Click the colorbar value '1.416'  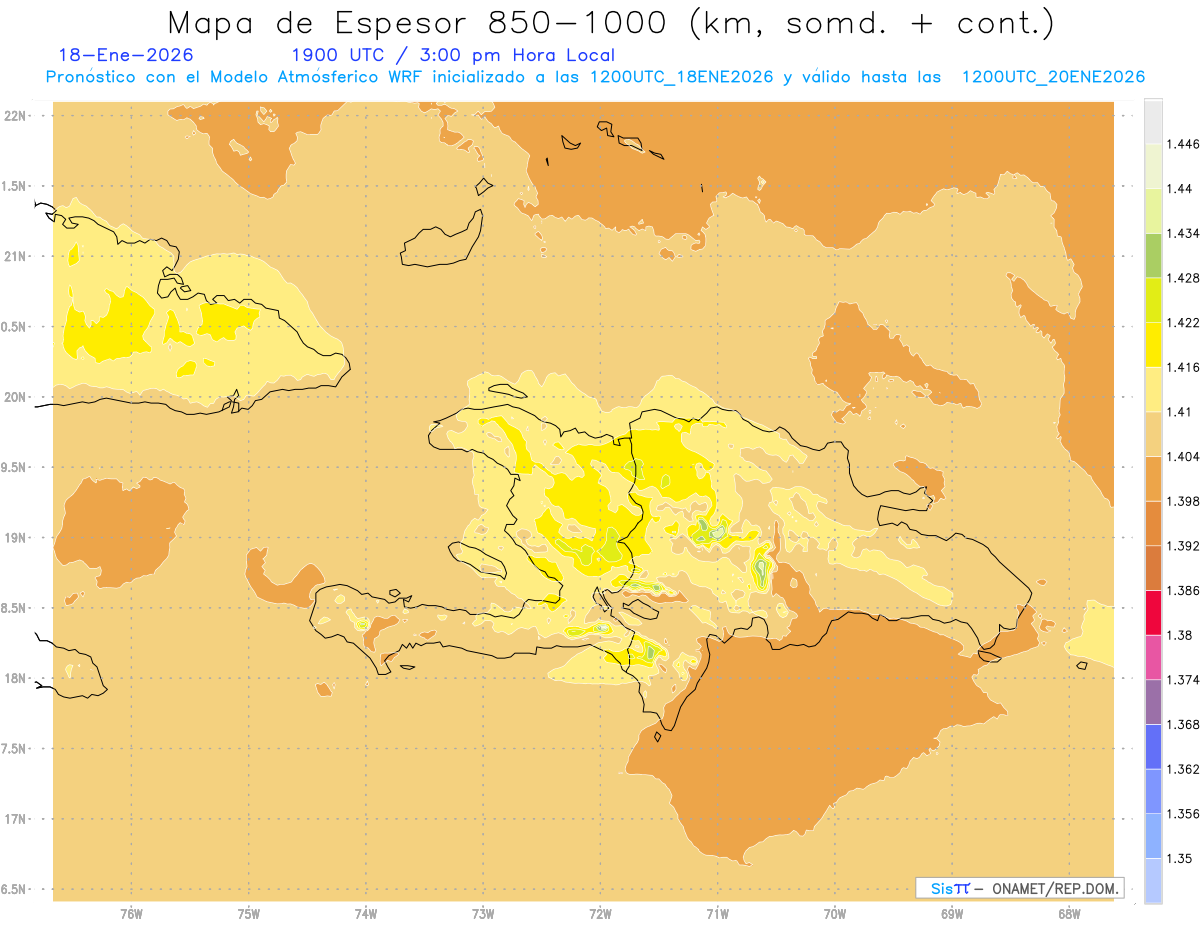click(1183, 367)
